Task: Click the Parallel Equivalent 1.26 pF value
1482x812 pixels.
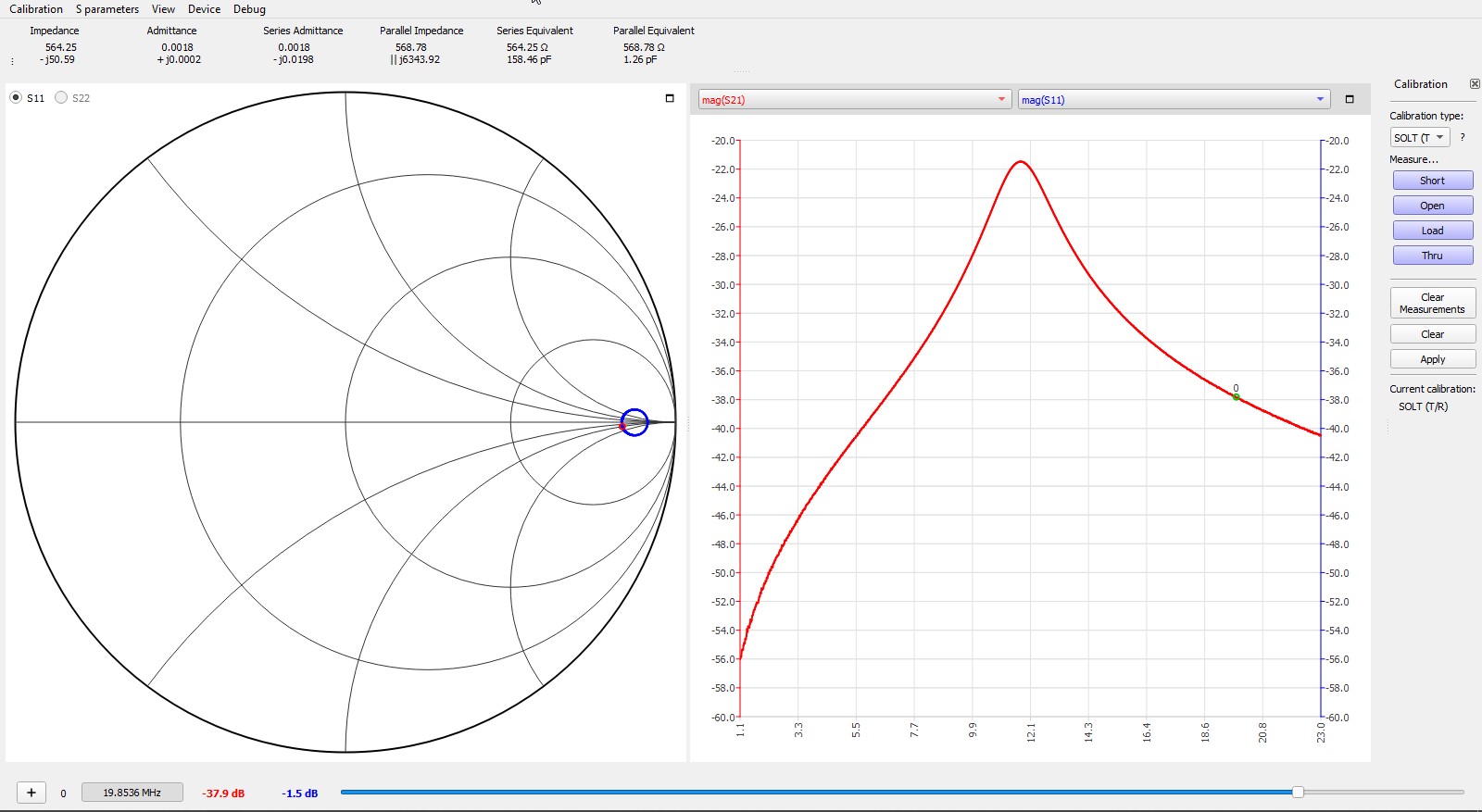Action: coord(640,59)
